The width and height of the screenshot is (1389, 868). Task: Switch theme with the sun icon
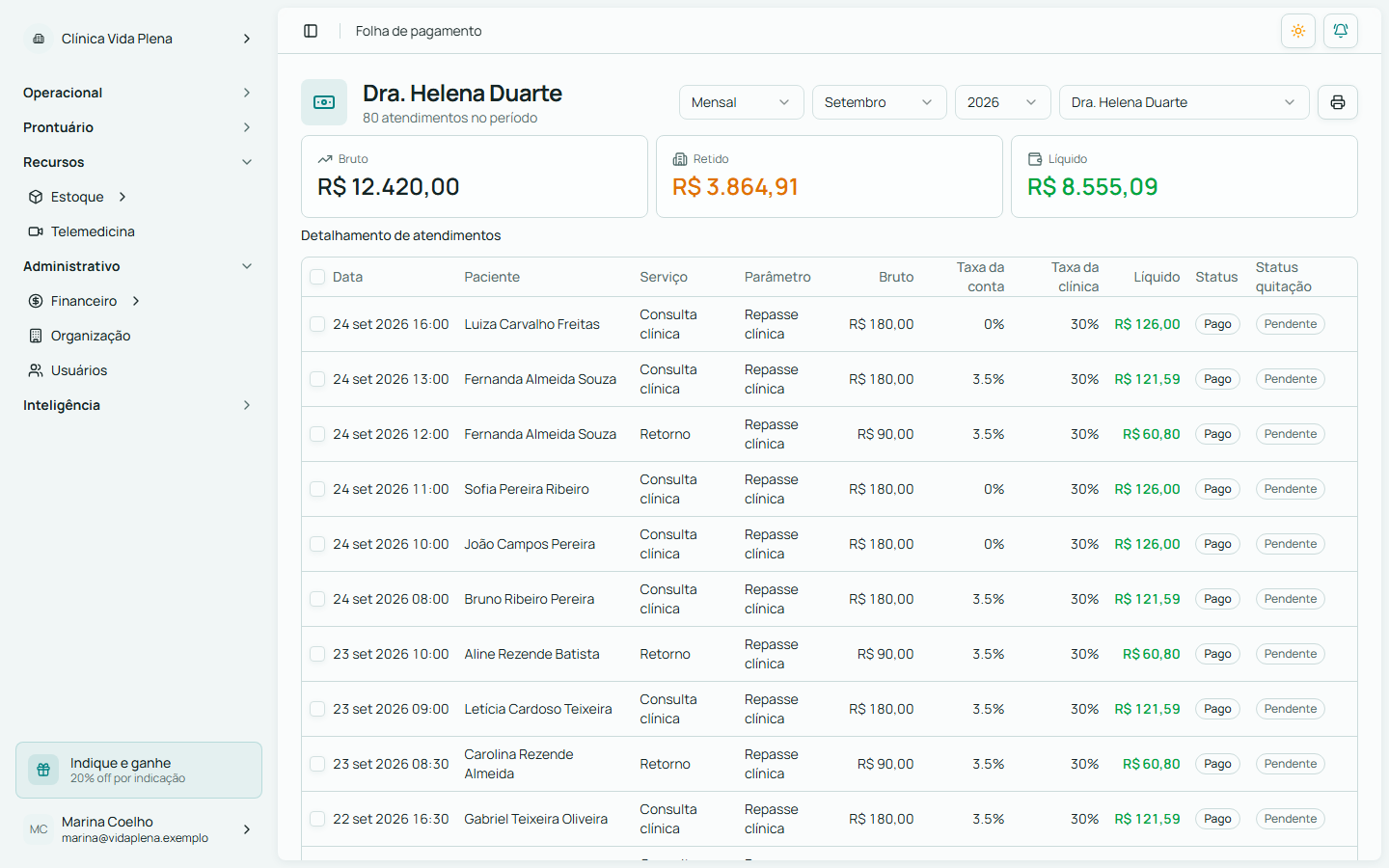pos(1298,31)
